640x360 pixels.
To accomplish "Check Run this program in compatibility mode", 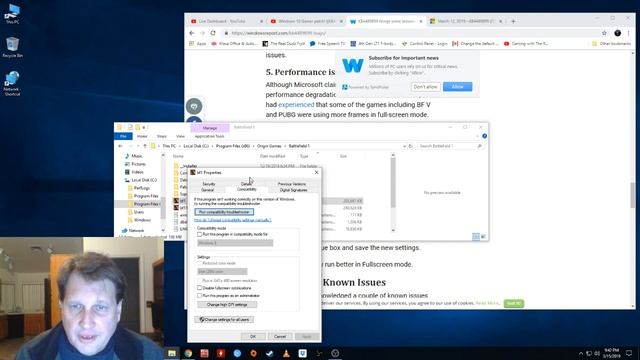I will pos(200,234).
